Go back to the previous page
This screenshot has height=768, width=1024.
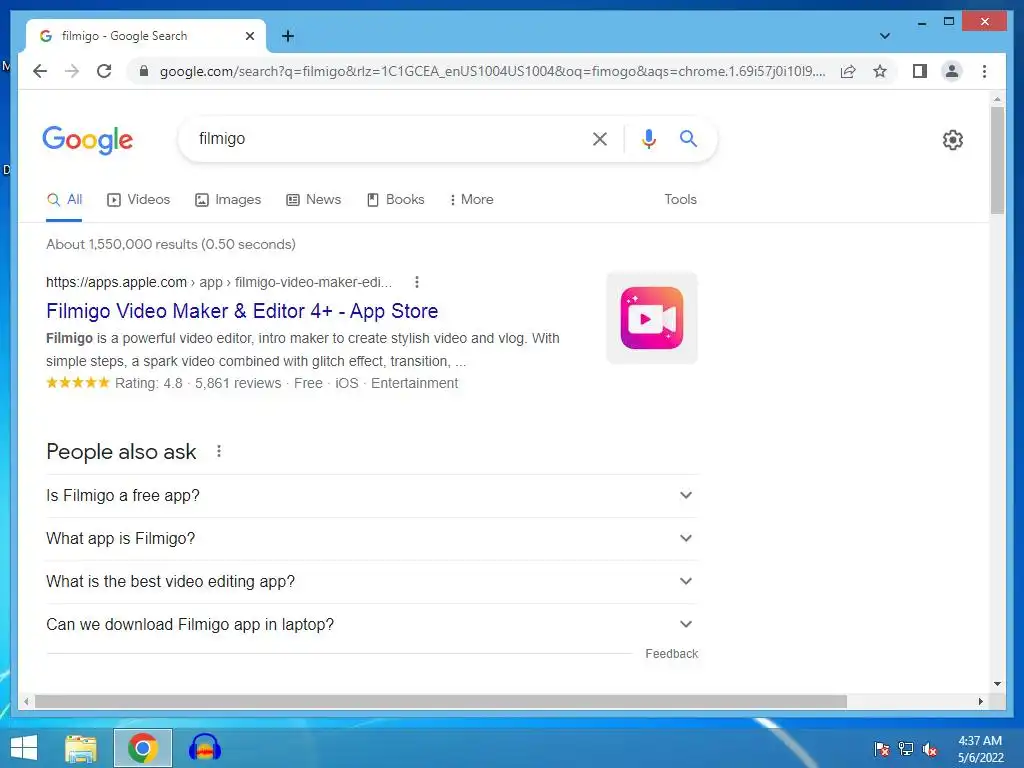(x=40, y=71)
